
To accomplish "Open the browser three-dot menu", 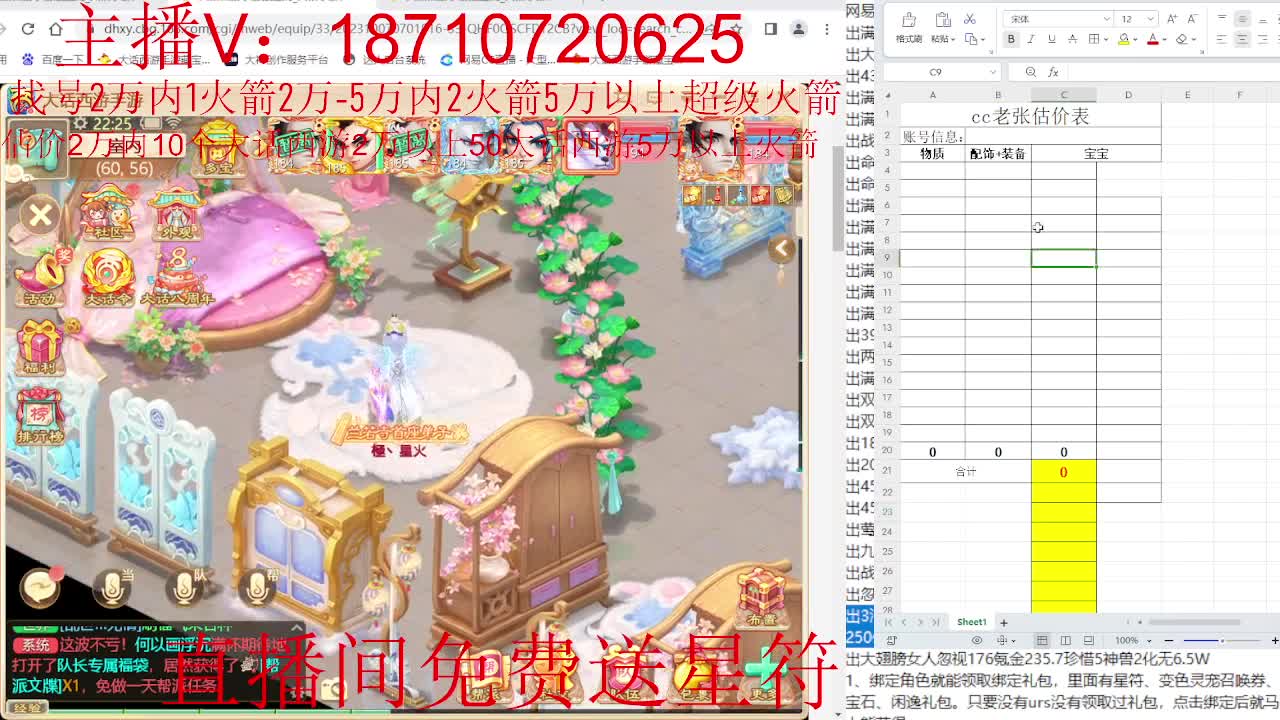I will coord(826,29).
